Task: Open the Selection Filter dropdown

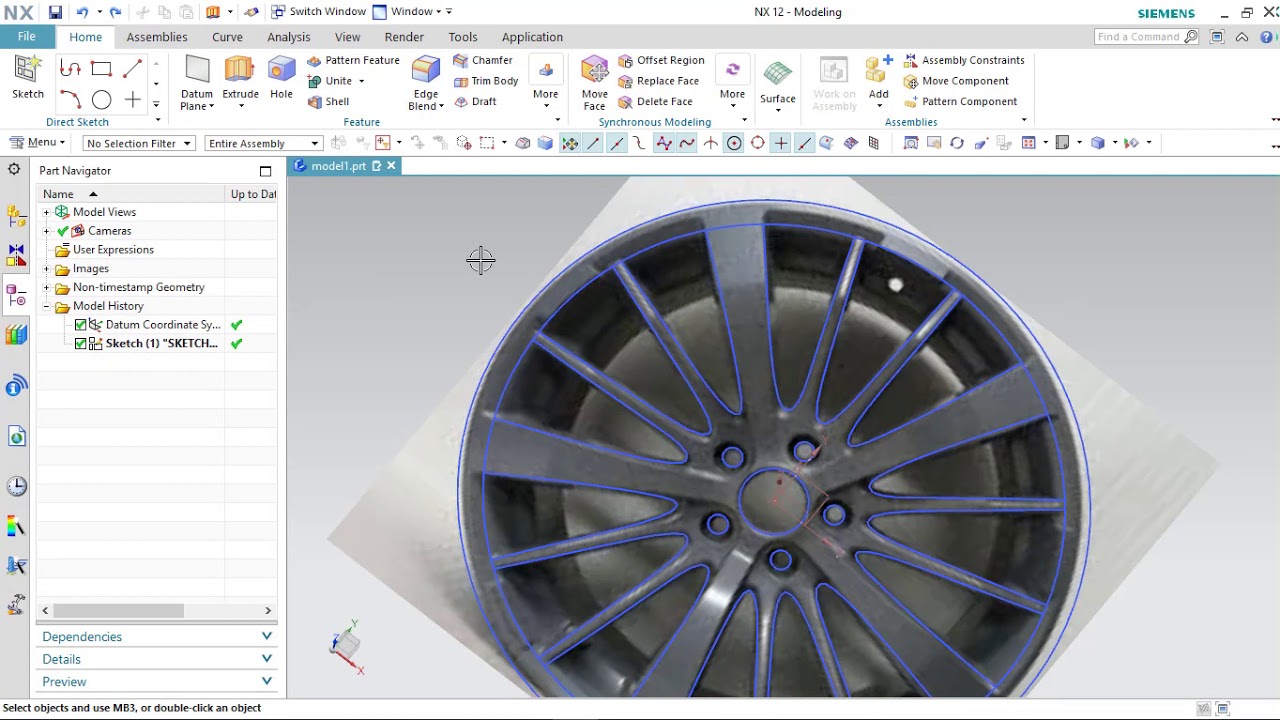Action: 138,143
